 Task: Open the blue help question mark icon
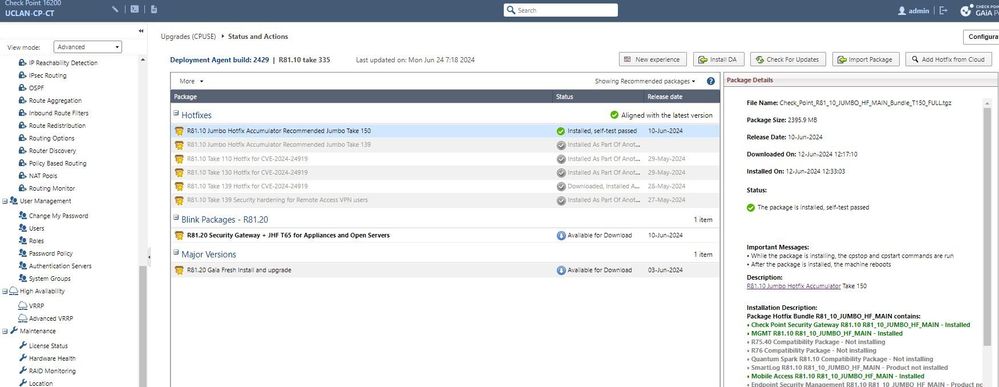(710, 82)
